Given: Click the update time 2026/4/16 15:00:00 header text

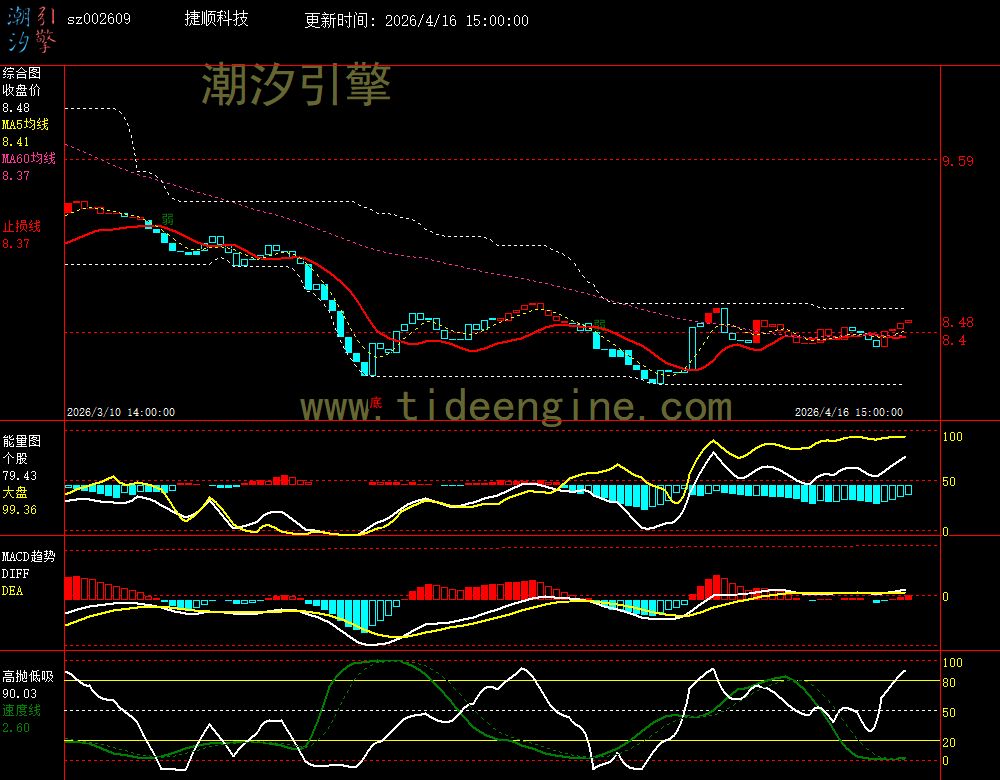Looking at the screenshot, I should (416, 20).
